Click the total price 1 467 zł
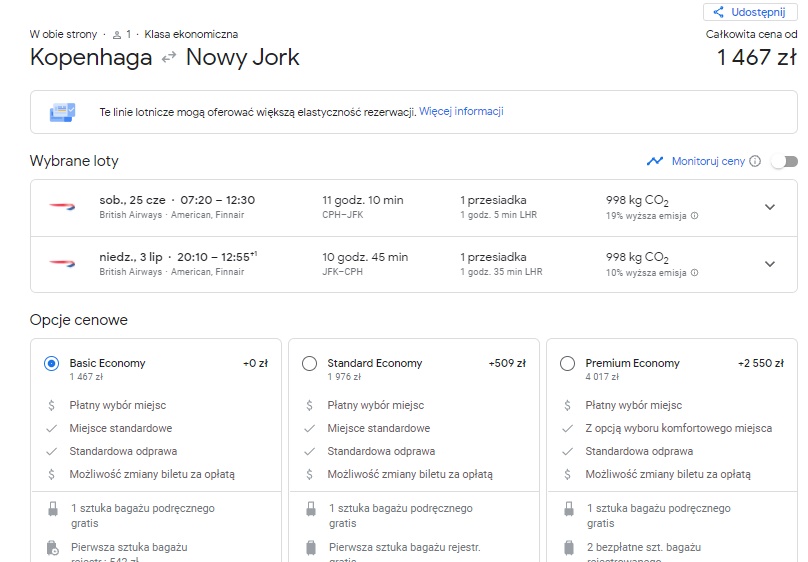Viewport: 808px width, 562px height. tap(756, 57)
